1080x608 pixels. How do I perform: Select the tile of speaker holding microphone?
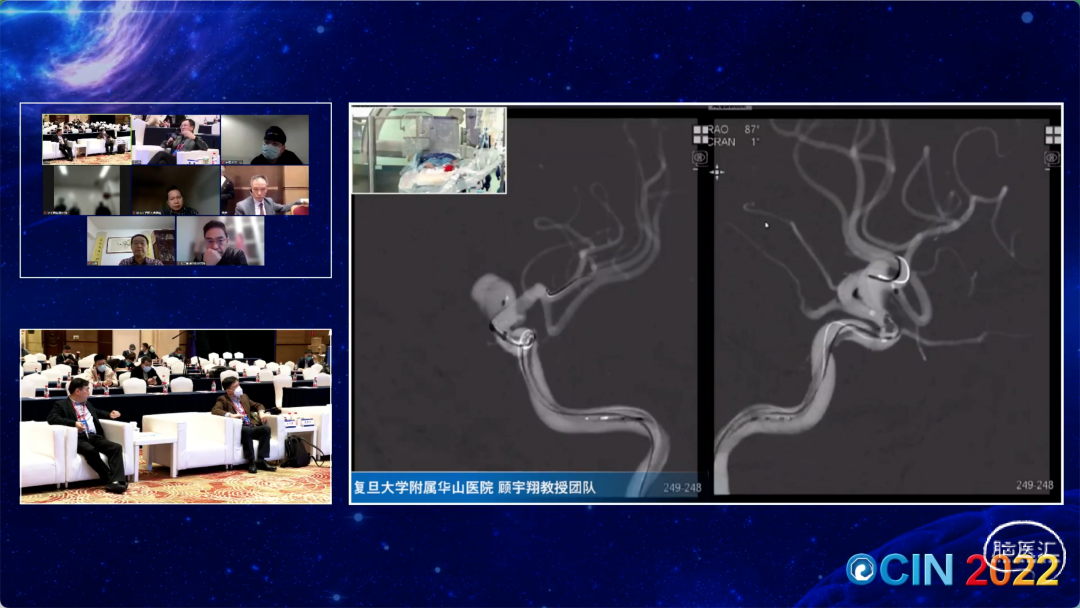point(176,140)
